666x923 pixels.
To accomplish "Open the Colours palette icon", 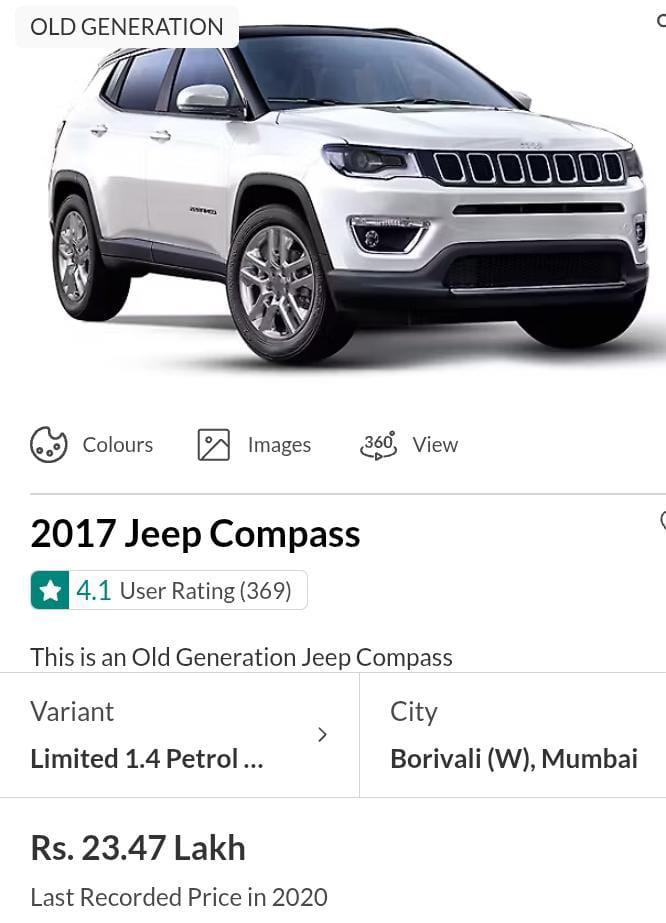I will coord(48,444).
